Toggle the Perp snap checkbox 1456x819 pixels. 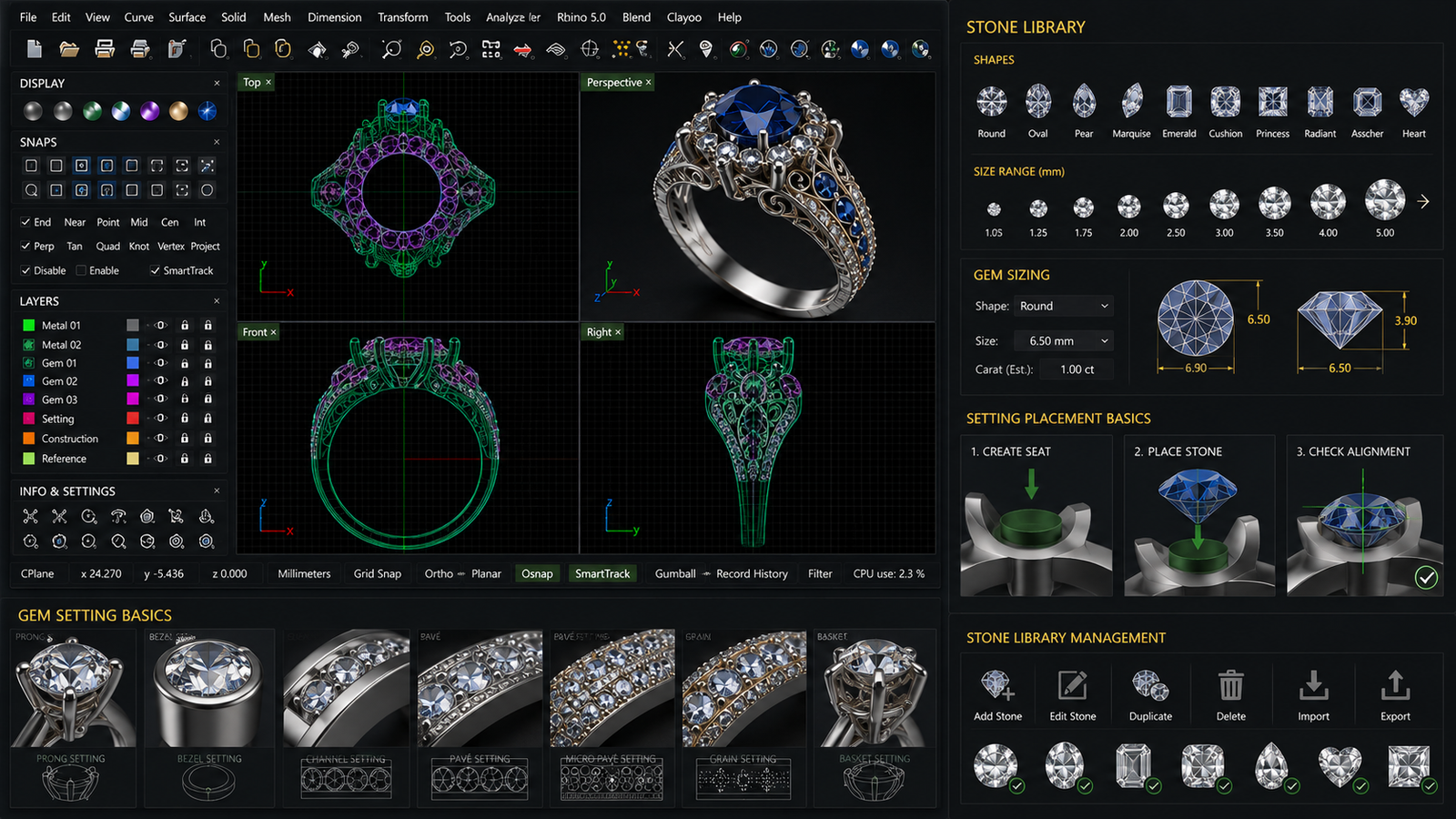pos(25,246)
